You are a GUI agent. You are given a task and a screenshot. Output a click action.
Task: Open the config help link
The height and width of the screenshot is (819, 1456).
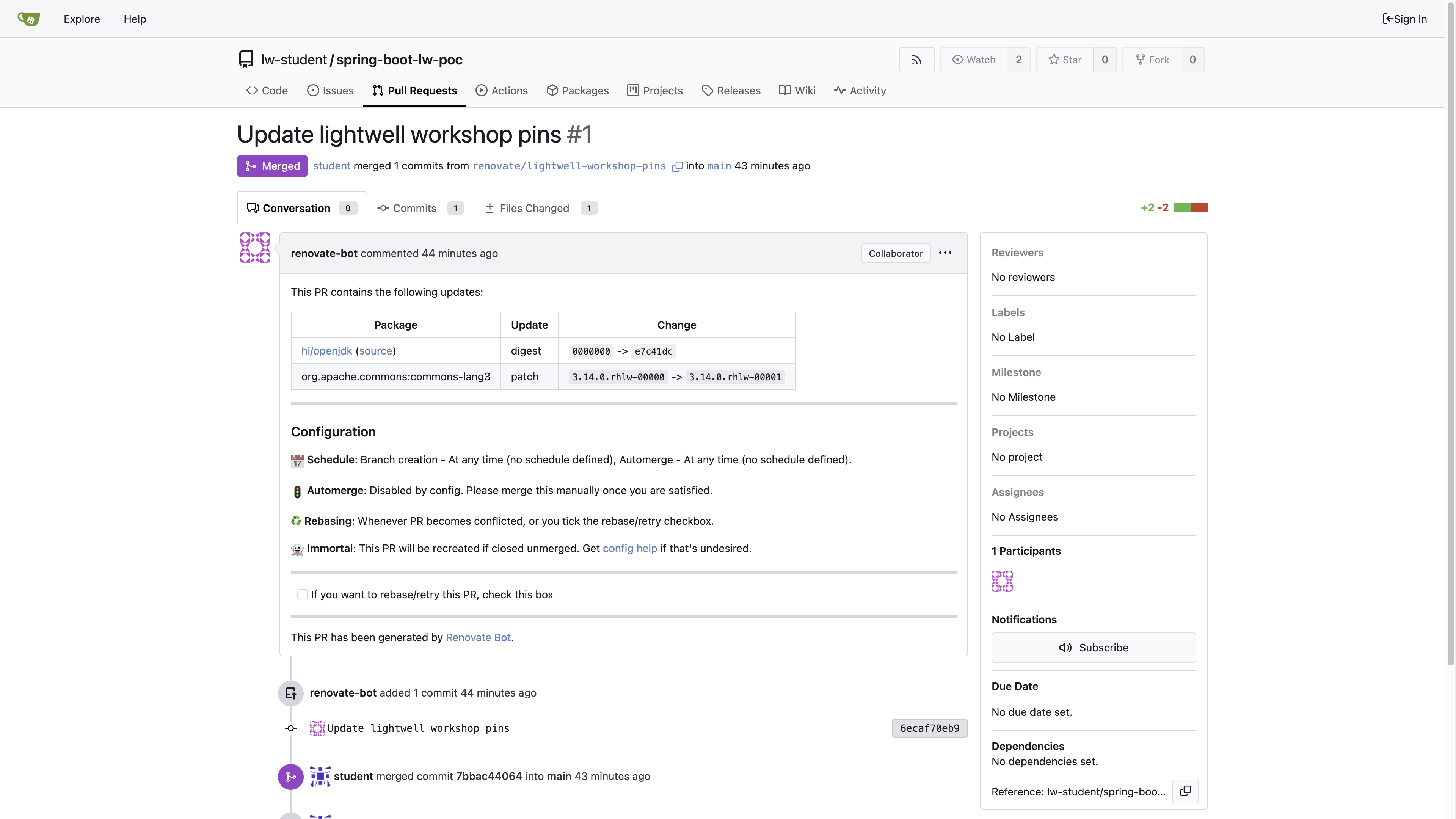point(630,548)
